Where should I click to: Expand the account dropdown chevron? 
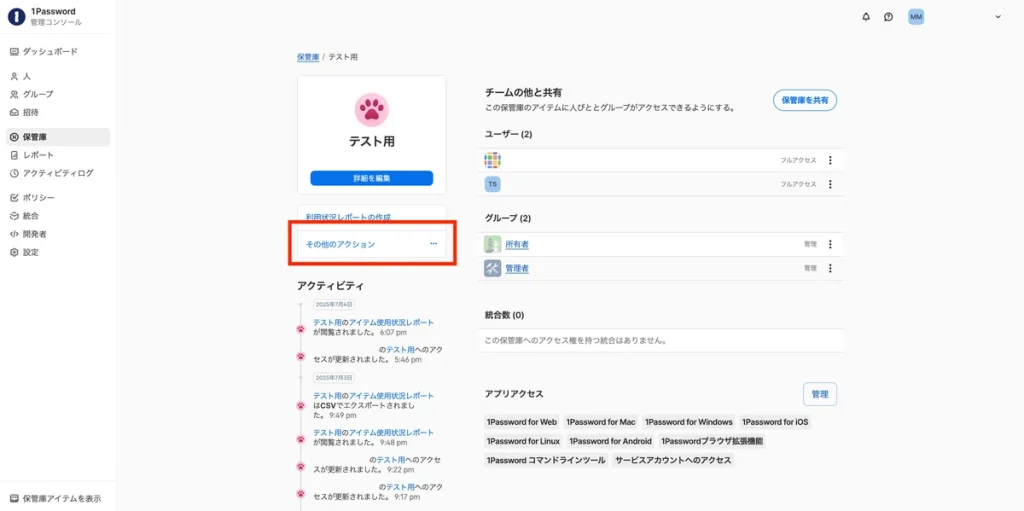pyautogui.click(x=997, y=17)
